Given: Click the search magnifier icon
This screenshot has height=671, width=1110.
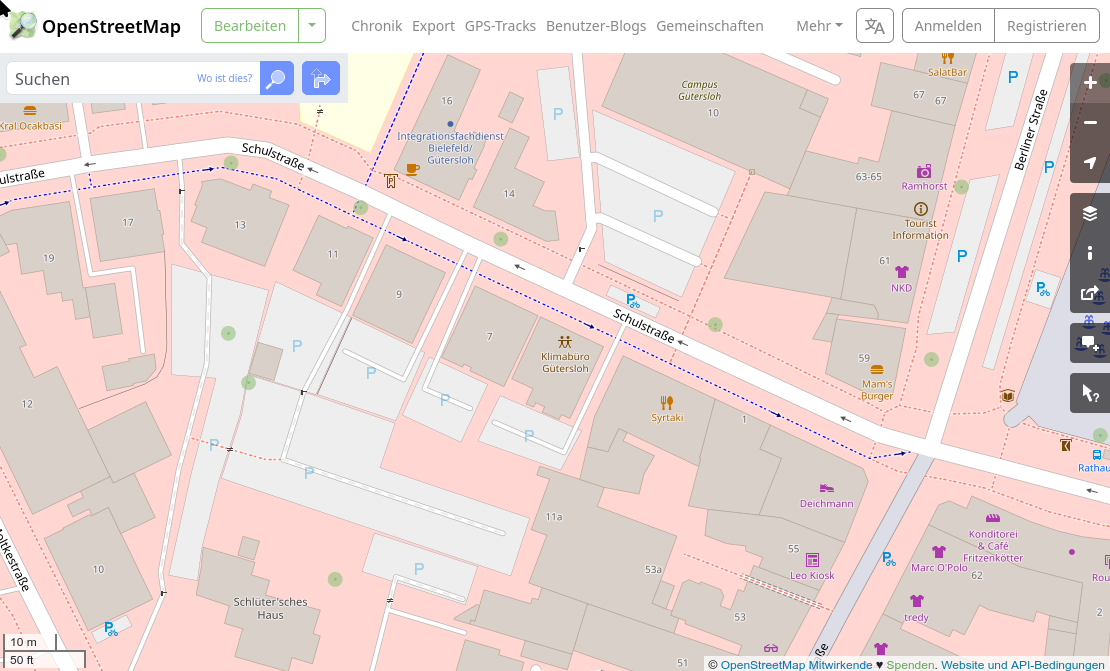Looking at the screenshot, I should [x=275, y=78].
